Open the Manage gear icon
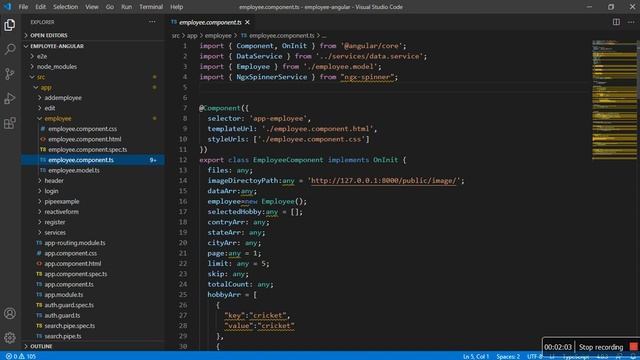 pos(10,338)
